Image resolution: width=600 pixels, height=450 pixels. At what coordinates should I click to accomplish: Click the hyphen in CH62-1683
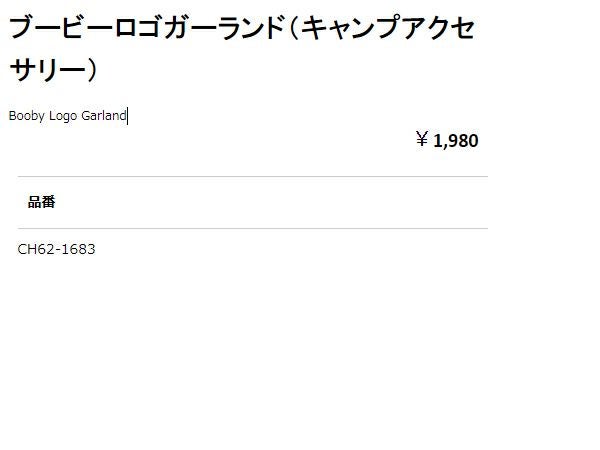[58, 250]
